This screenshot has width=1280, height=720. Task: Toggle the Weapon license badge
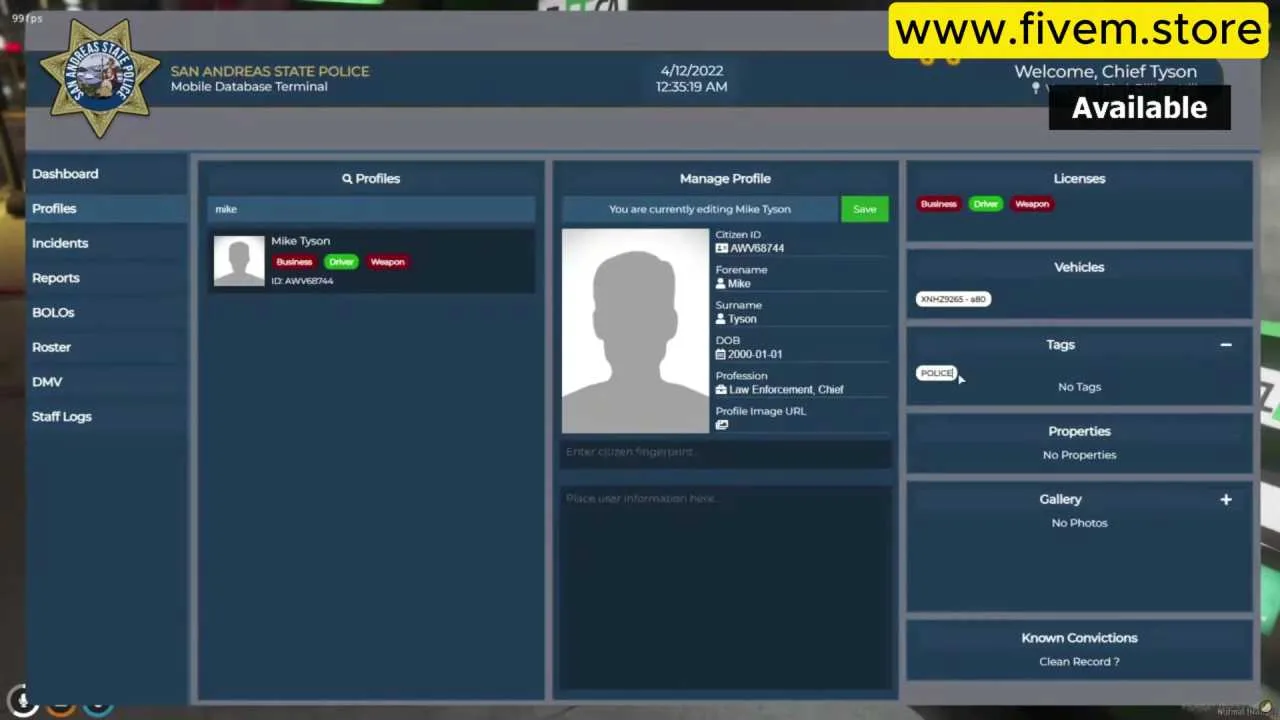(x=387, y=261)
